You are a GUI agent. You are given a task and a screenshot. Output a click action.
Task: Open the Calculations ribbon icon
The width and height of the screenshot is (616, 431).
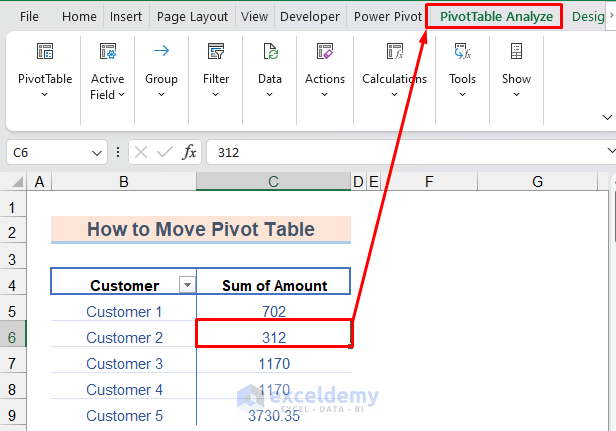point(394,52)
